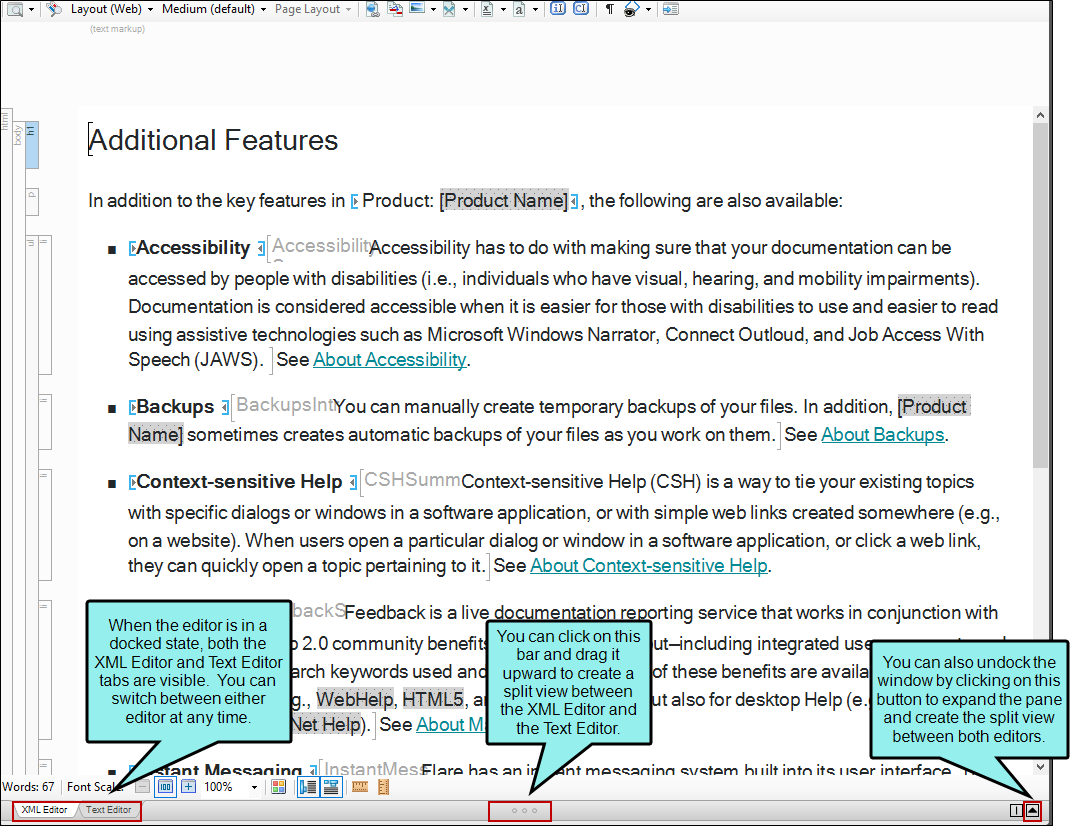Image resolution: width=1078 pixels, height=826 pixels.
Task: Click the vertical scrollbar up arrow
Action: tap(1040, 116)
